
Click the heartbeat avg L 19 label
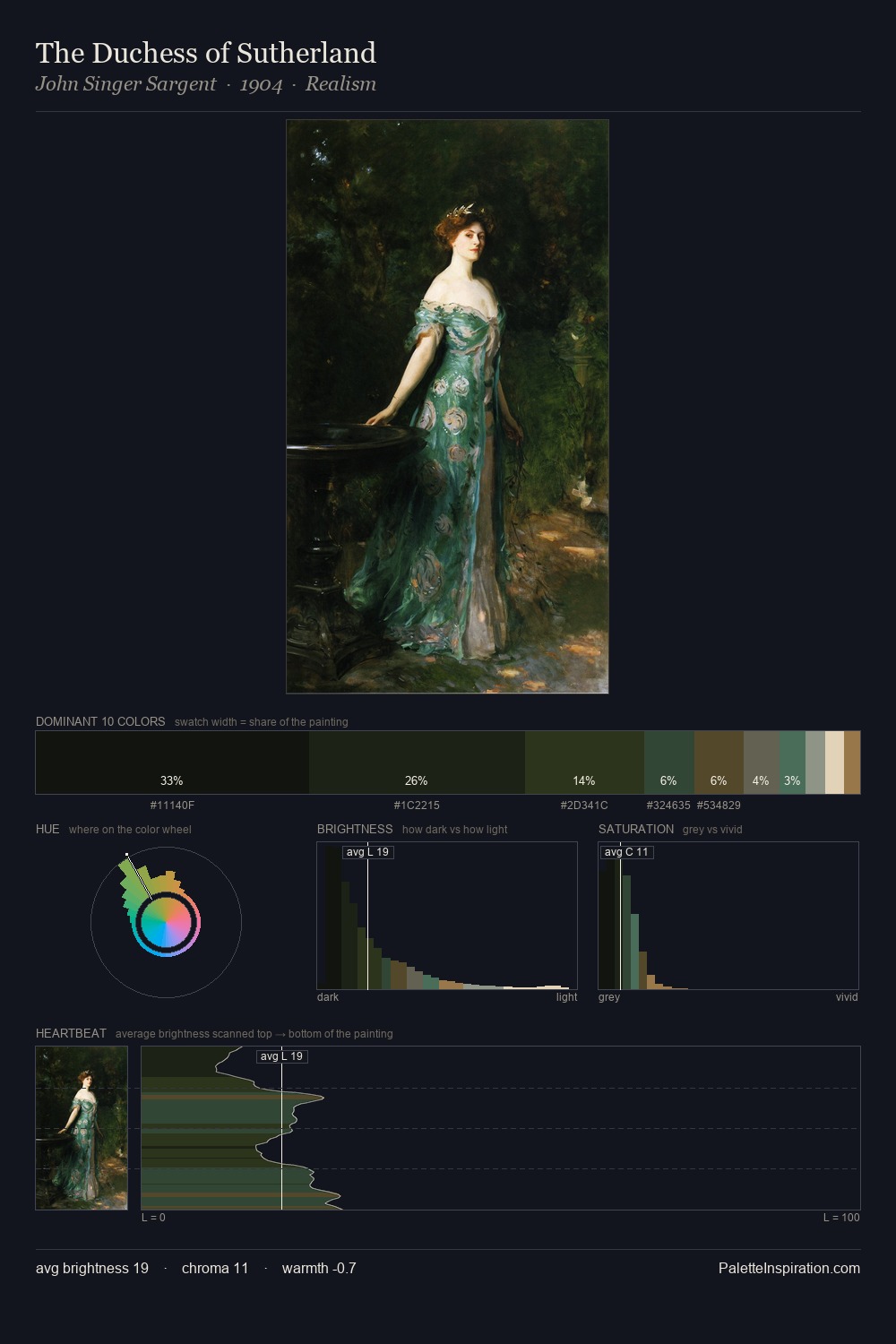point(281,1056)
